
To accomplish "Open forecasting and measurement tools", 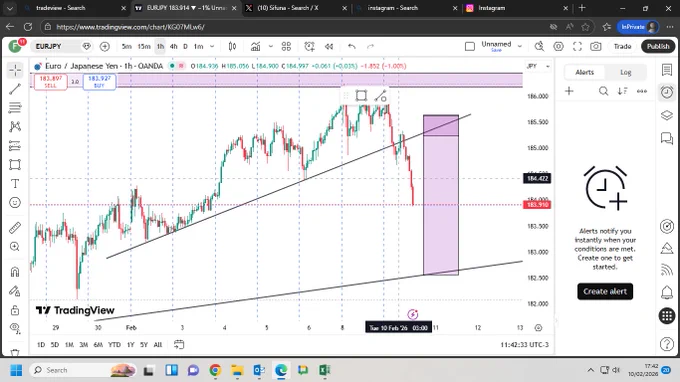I will click(15, 146).
